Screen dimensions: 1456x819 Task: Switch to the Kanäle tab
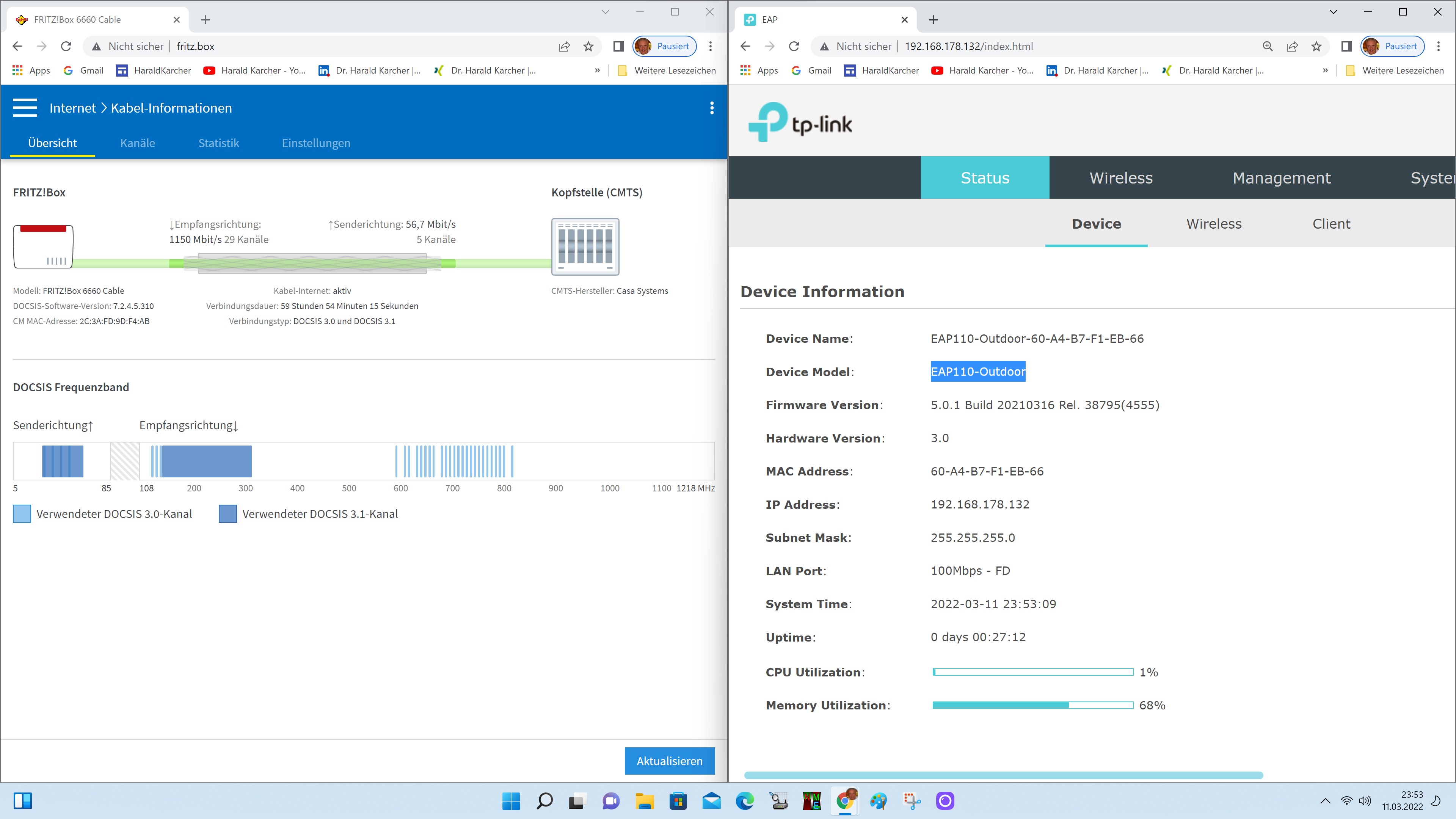click(x=137, y=143)
